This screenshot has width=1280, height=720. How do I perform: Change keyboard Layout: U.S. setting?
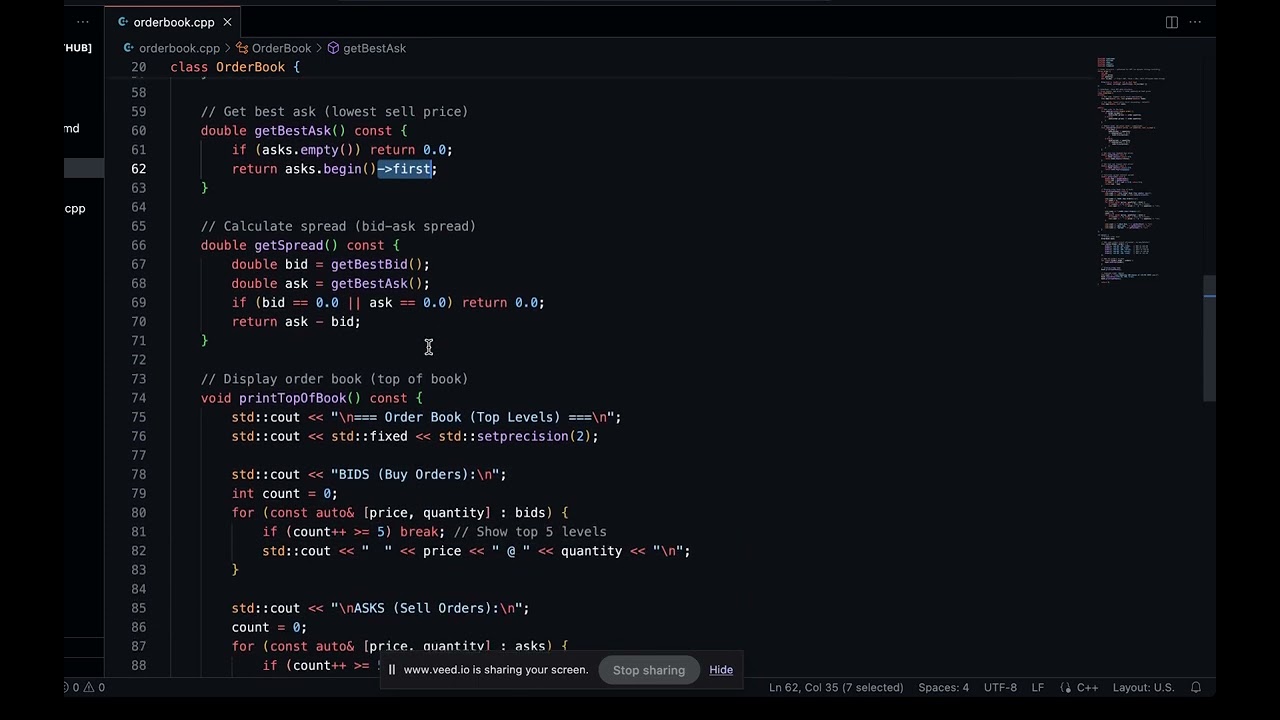click(x=1144, y=687)
